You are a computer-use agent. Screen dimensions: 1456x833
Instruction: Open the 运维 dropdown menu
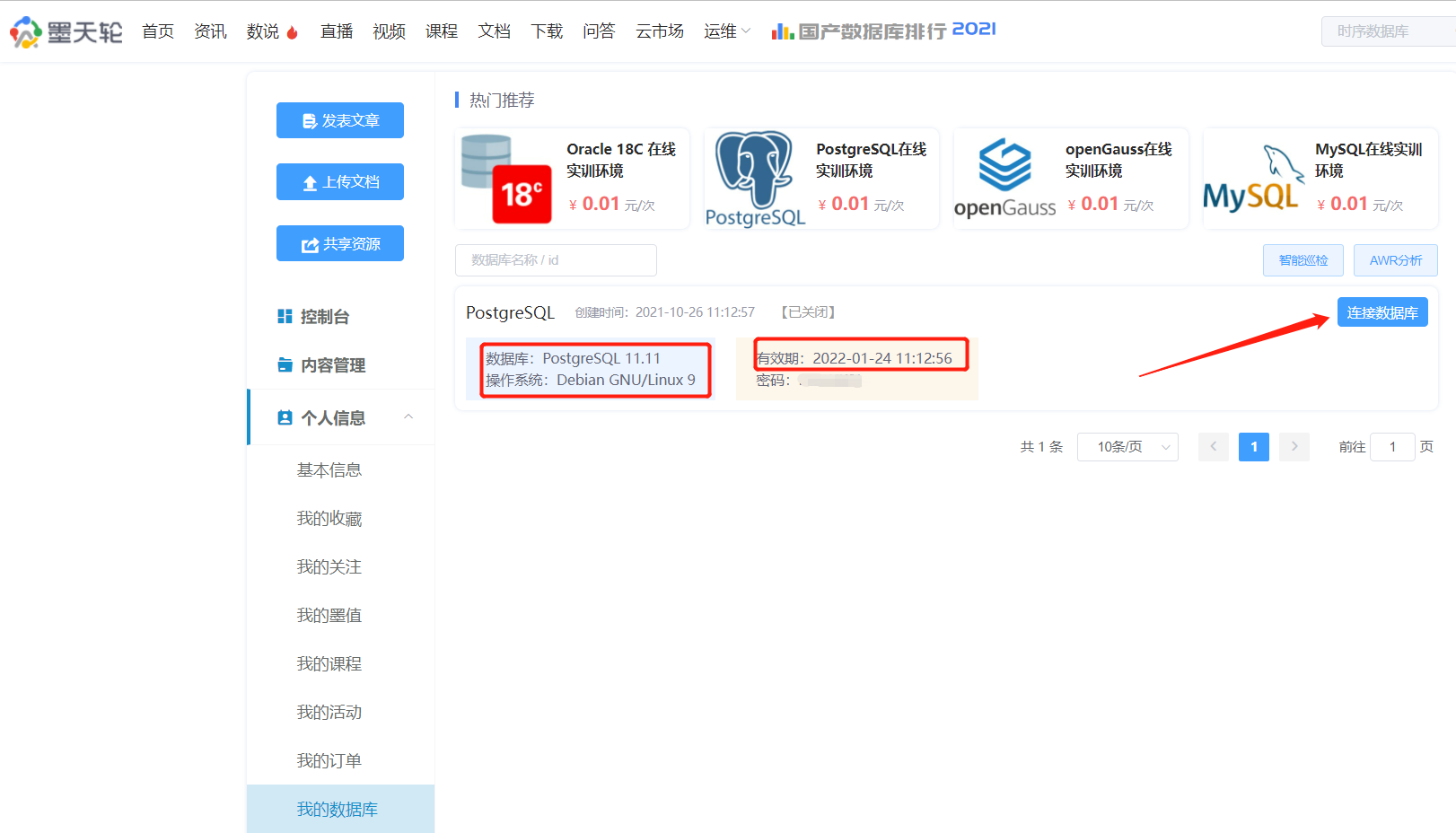coord(727,31)
